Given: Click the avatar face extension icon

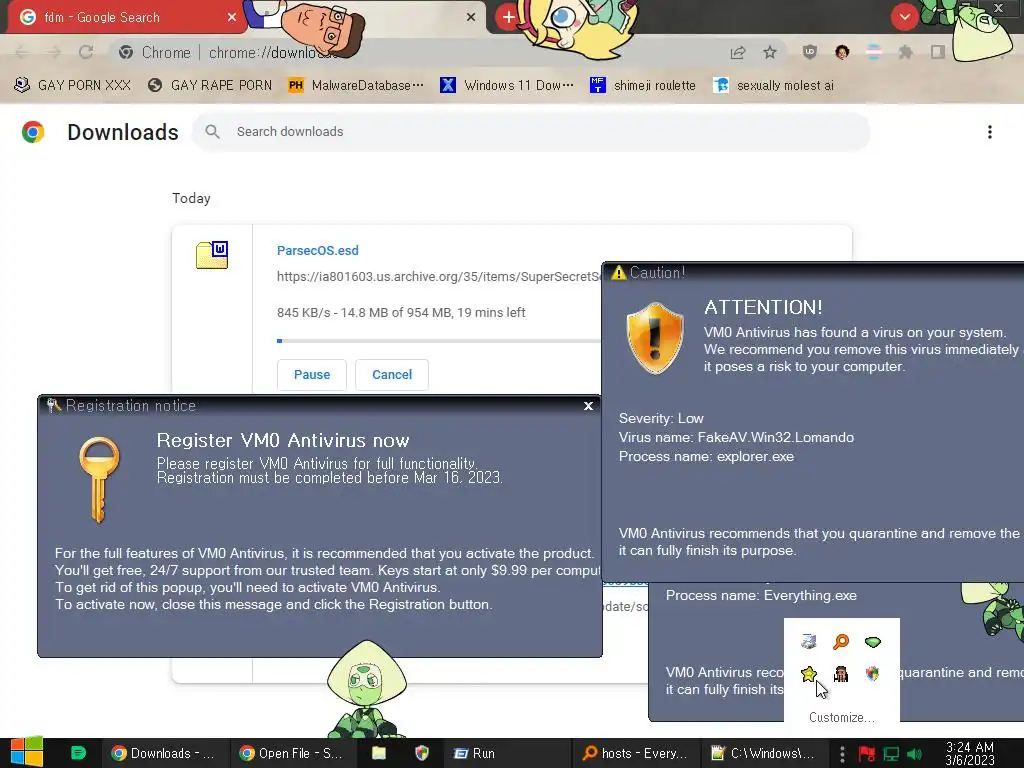Looking at the screenshot, I should pos(842,52).
